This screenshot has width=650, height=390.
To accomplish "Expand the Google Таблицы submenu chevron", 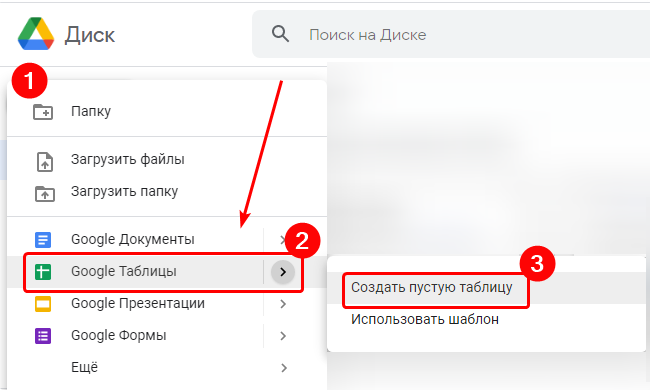I will click(x=283, y=272).
